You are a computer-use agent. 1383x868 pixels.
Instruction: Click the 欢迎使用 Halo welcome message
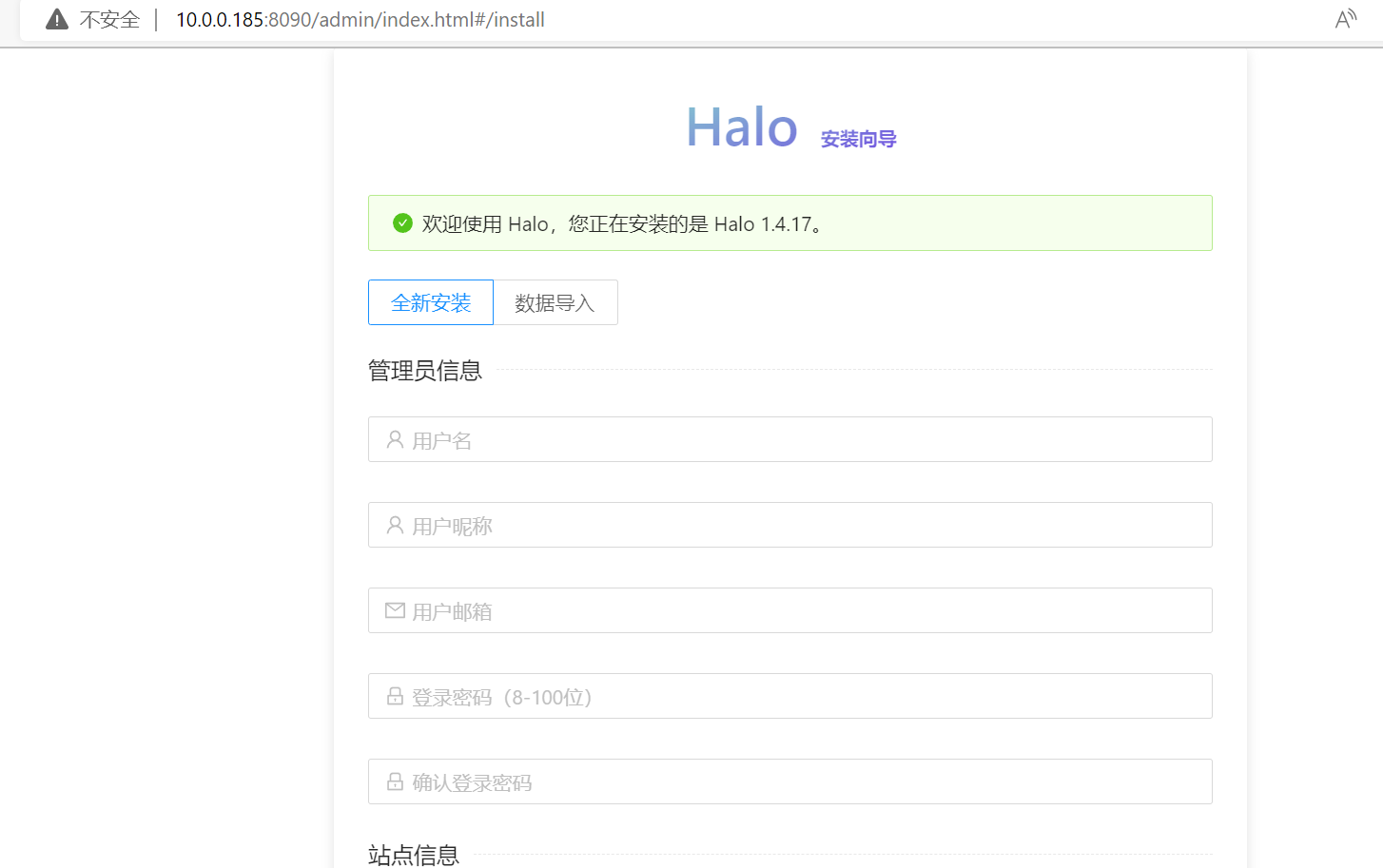(x=623, y=224)
